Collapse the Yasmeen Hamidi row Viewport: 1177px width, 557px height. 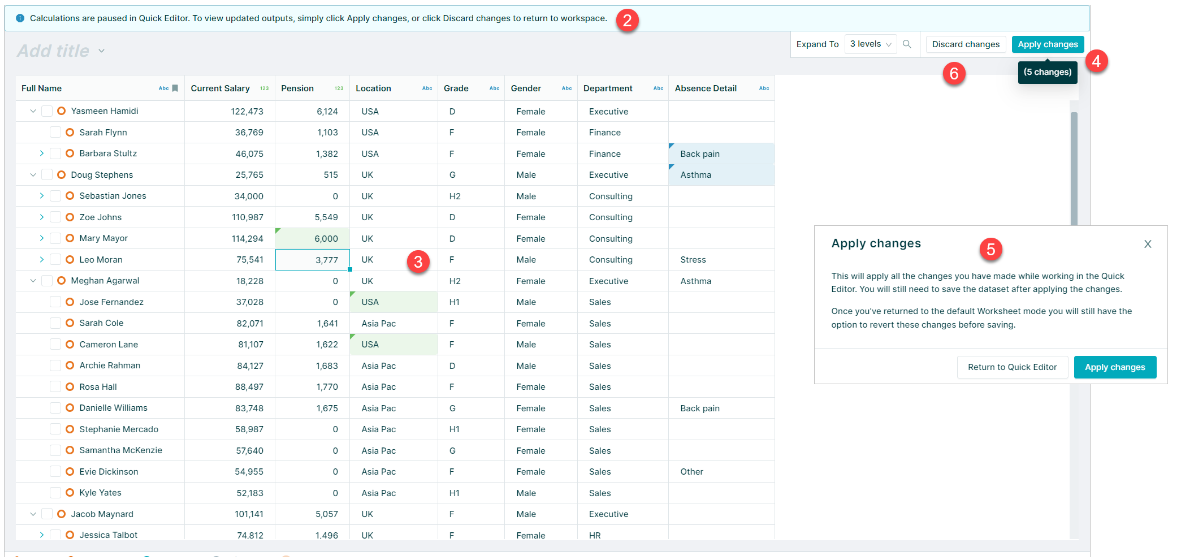pyautogui.click(x=33, y=111)
